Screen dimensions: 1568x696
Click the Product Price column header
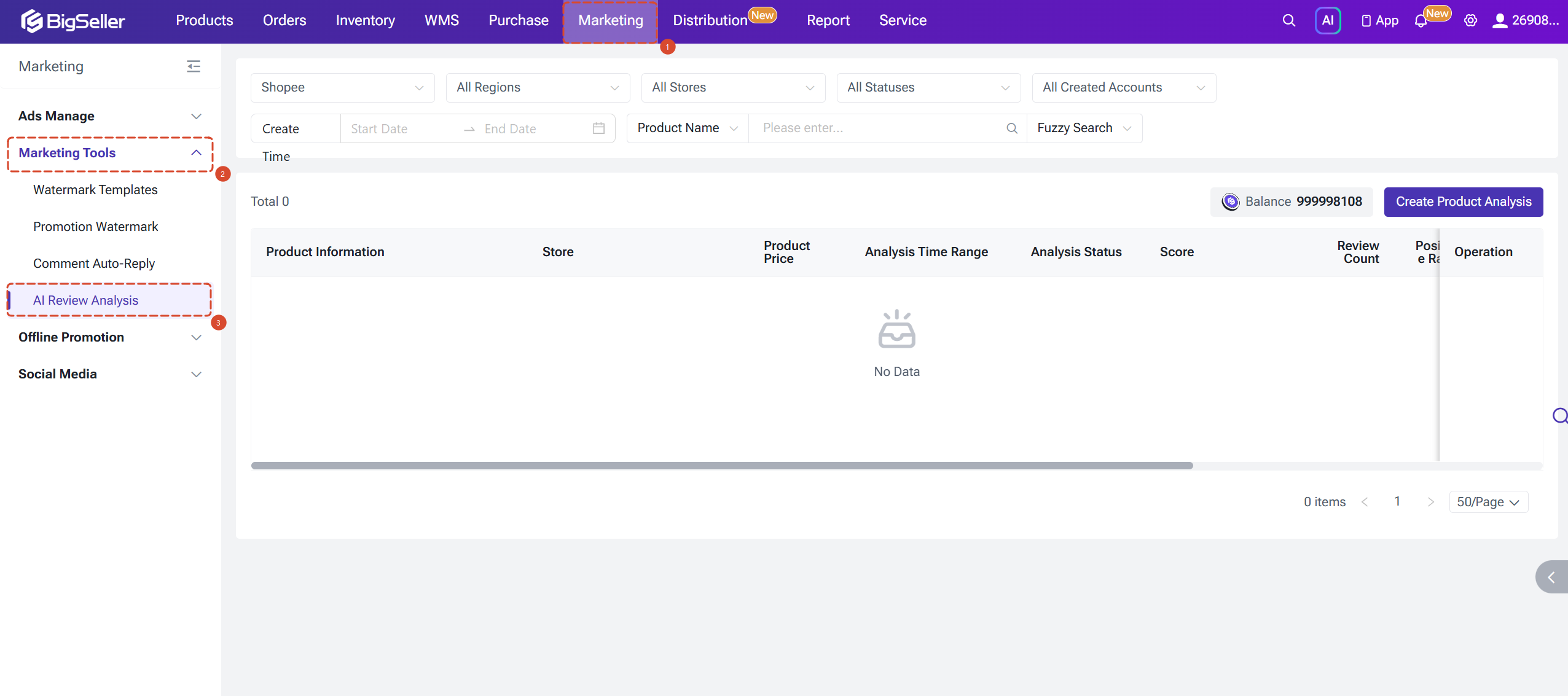tap(786, 252)
